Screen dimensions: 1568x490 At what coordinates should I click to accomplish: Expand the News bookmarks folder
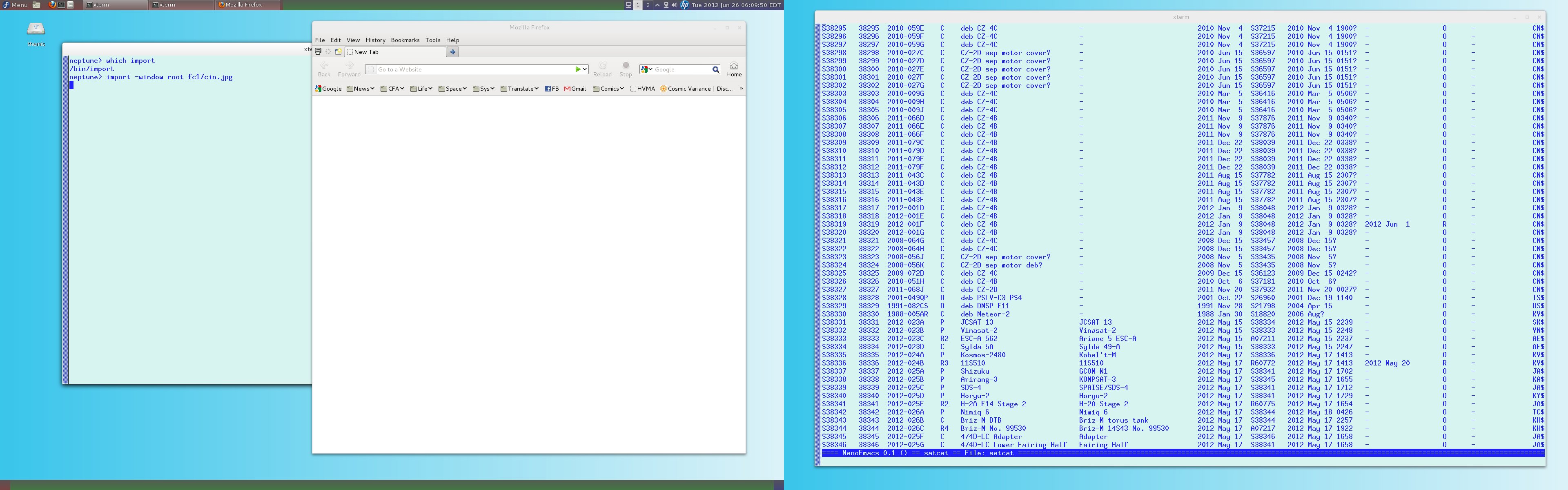(360, 89)
